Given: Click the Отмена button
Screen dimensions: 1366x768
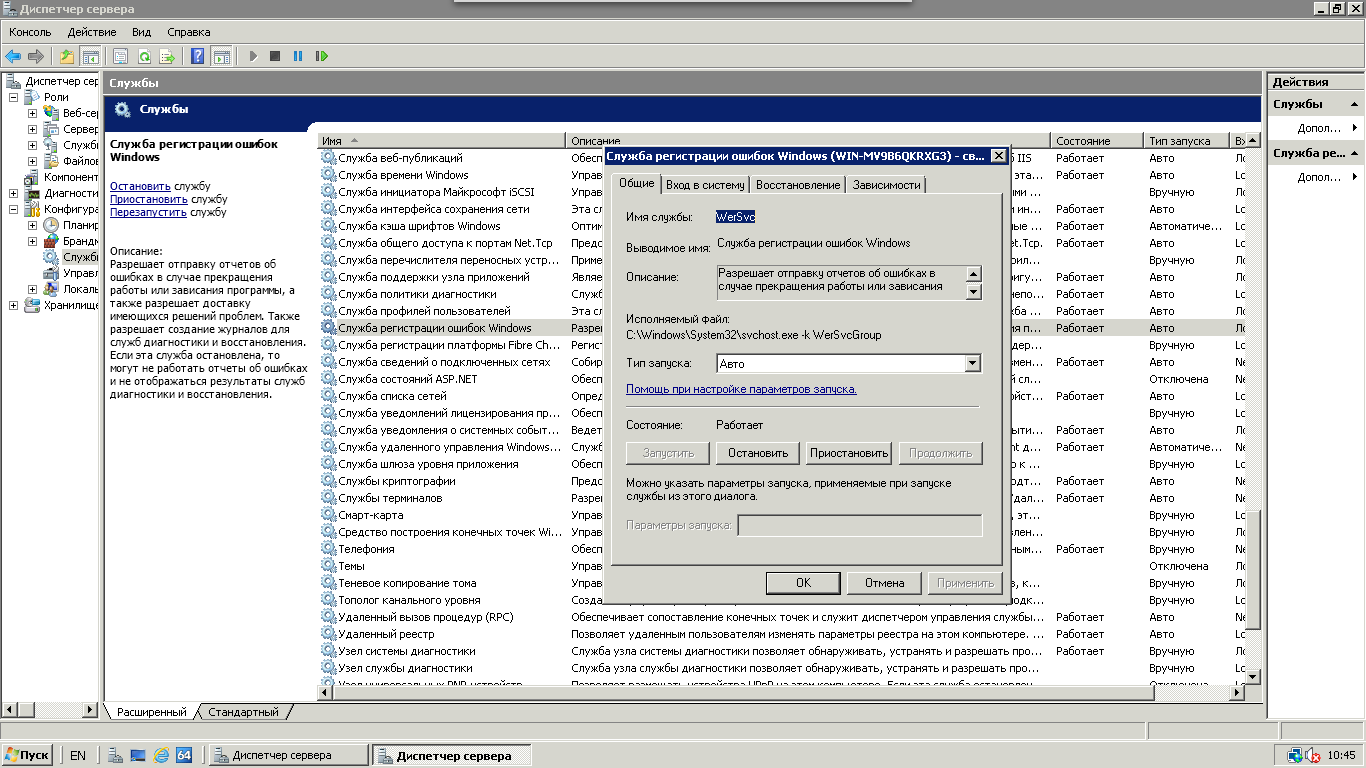Looking at the screenshot, I should pos(885,582).
